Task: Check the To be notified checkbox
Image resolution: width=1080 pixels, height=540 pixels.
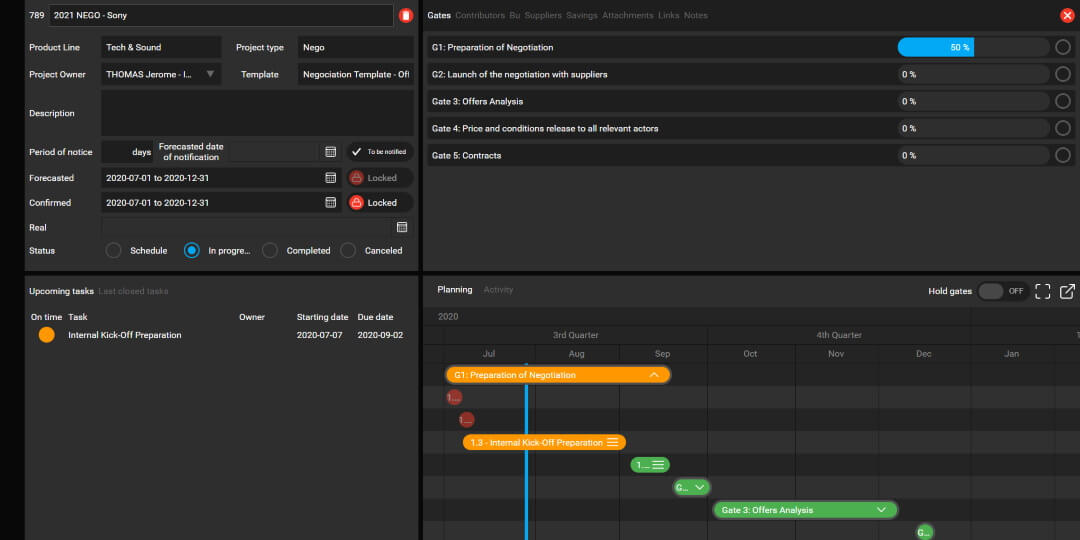Action: [356, 152]
